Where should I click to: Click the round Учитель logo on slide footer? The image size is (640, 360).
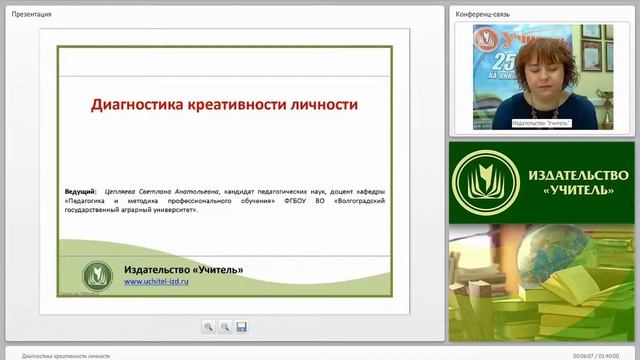click(97, 276)
